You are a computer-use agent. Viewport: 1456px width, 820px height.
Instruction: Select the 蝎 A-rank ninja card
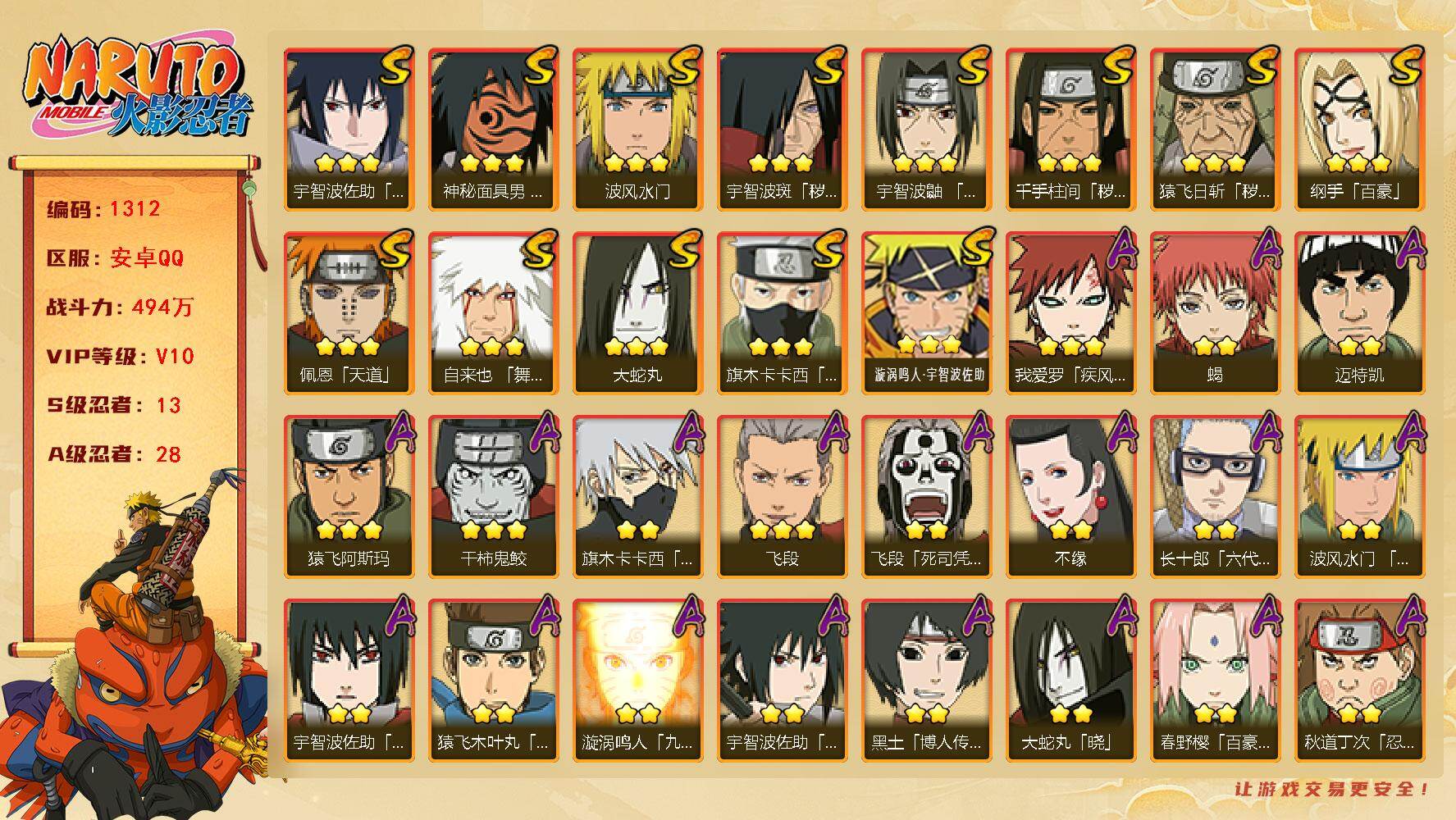[1214, 312]
